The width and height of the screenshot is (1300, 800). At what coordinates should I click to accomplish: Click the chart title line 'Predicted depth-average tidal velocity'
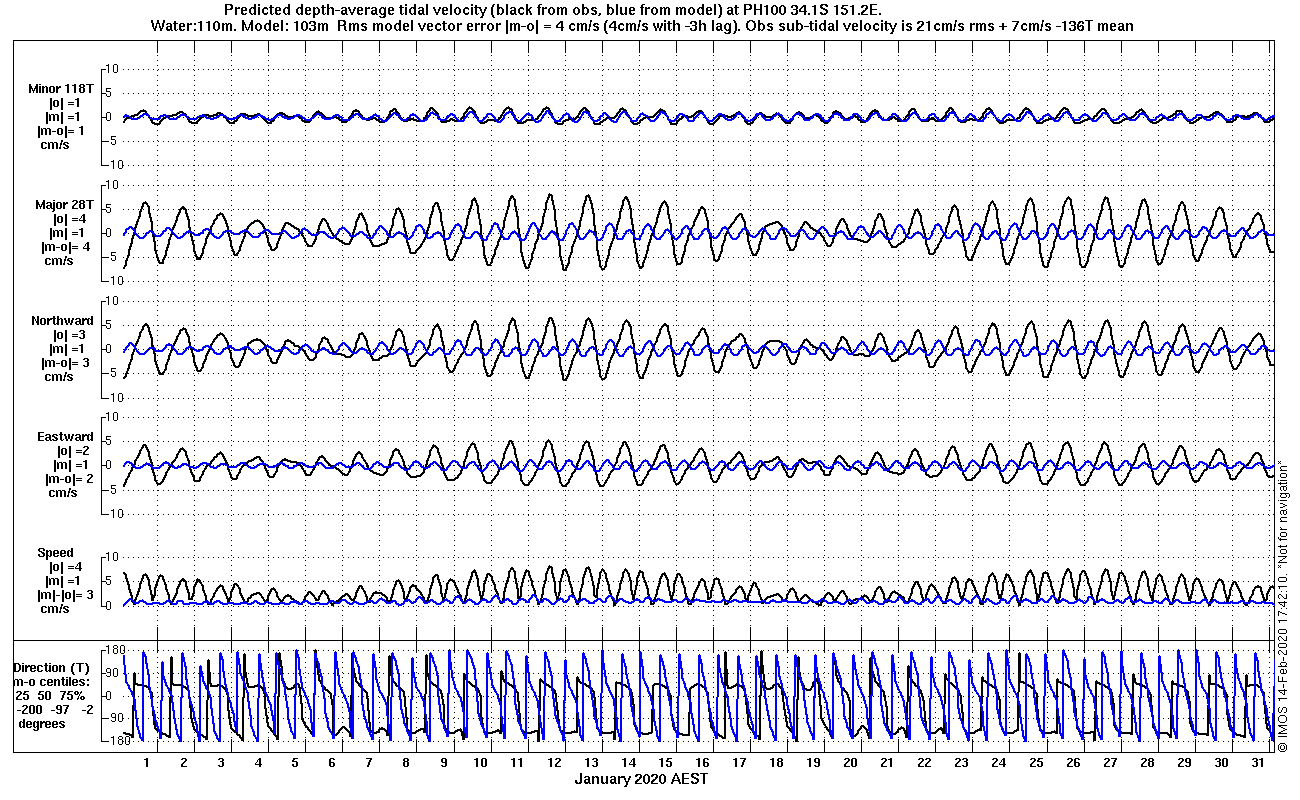coord(553,10)
